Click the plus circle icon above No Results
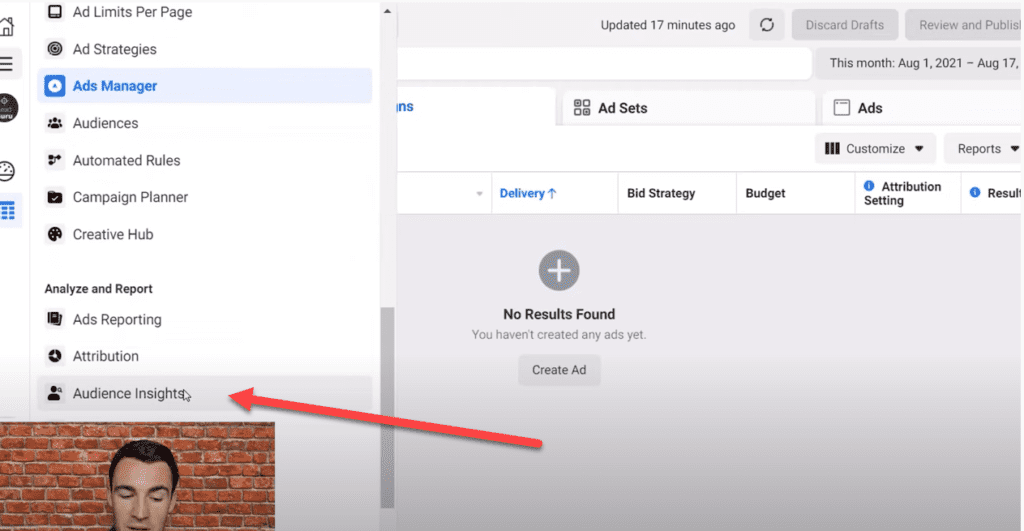 point(559,270)
